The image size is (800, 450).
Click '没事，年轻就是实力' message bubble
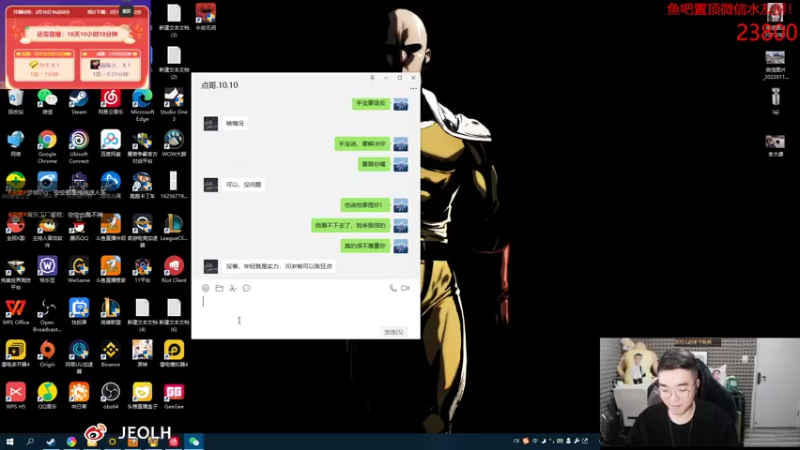[279, 266]
